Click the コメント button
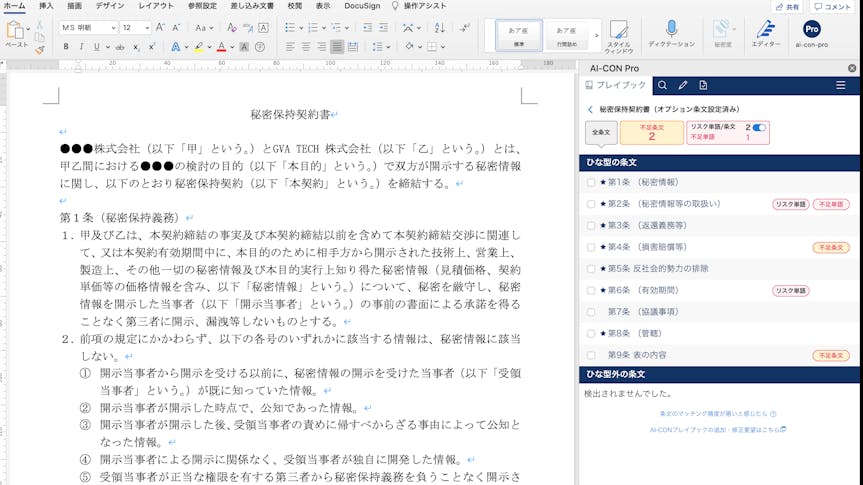The image size is (863, 485). 832,7
